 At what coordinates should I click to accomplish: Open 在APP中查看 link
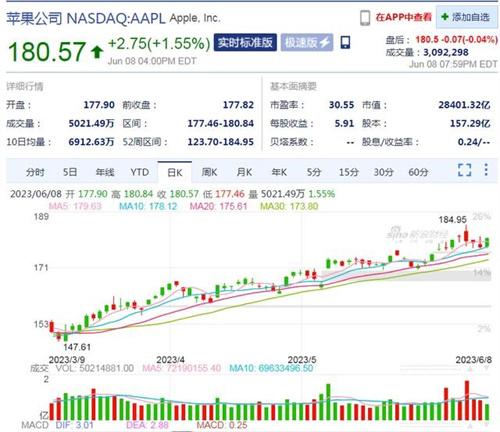click(403, 17)
